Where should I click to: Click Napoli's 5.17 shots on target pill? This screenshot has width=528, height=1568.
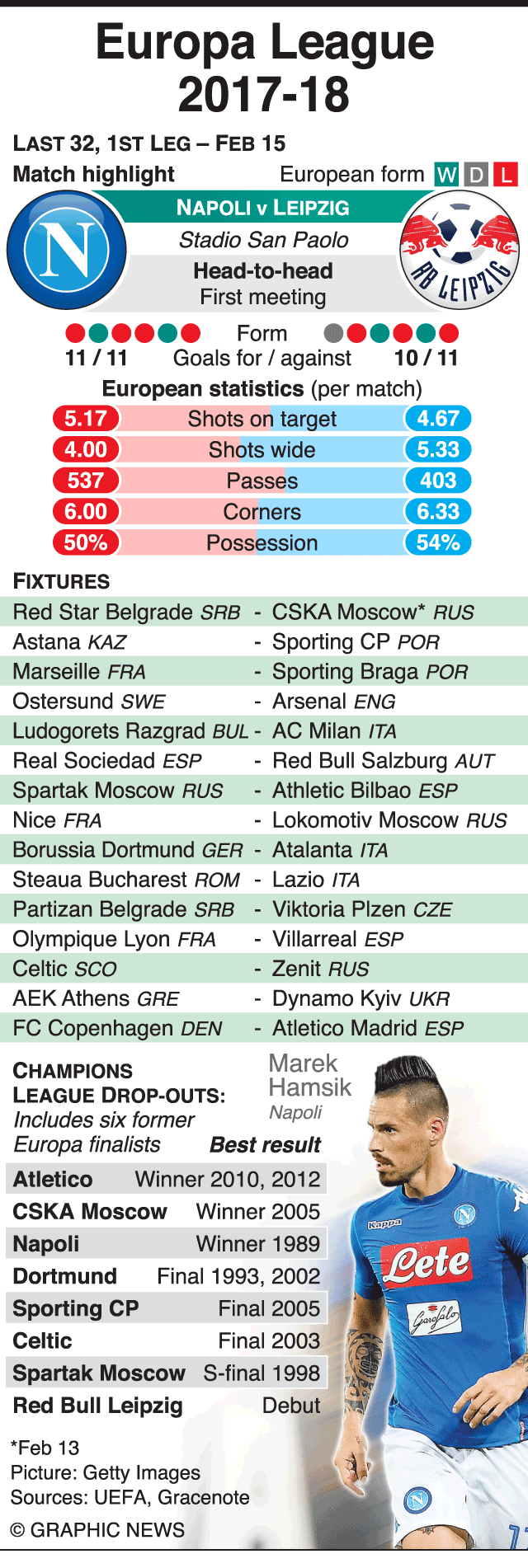coord(86,419)
